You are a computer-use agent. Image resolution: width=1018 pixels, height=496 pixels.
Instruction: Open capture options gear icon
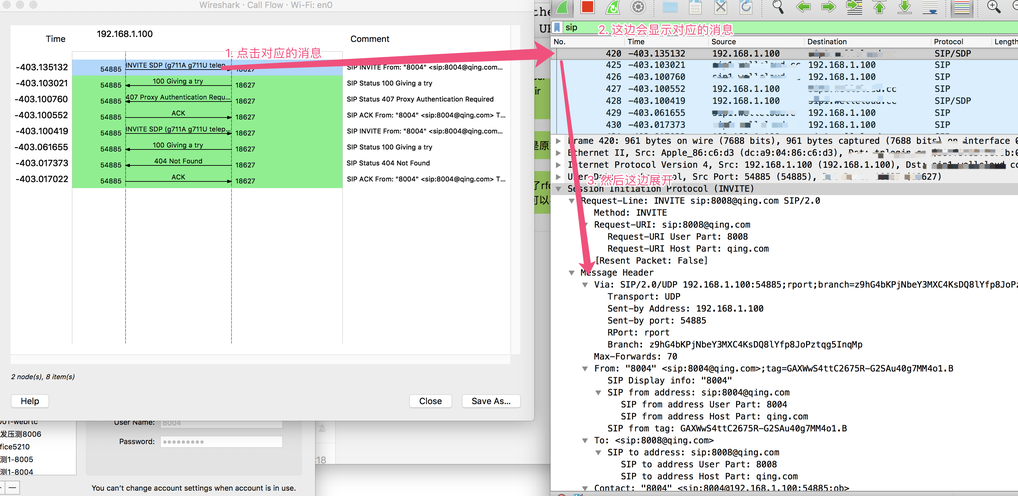coord(638,7)
